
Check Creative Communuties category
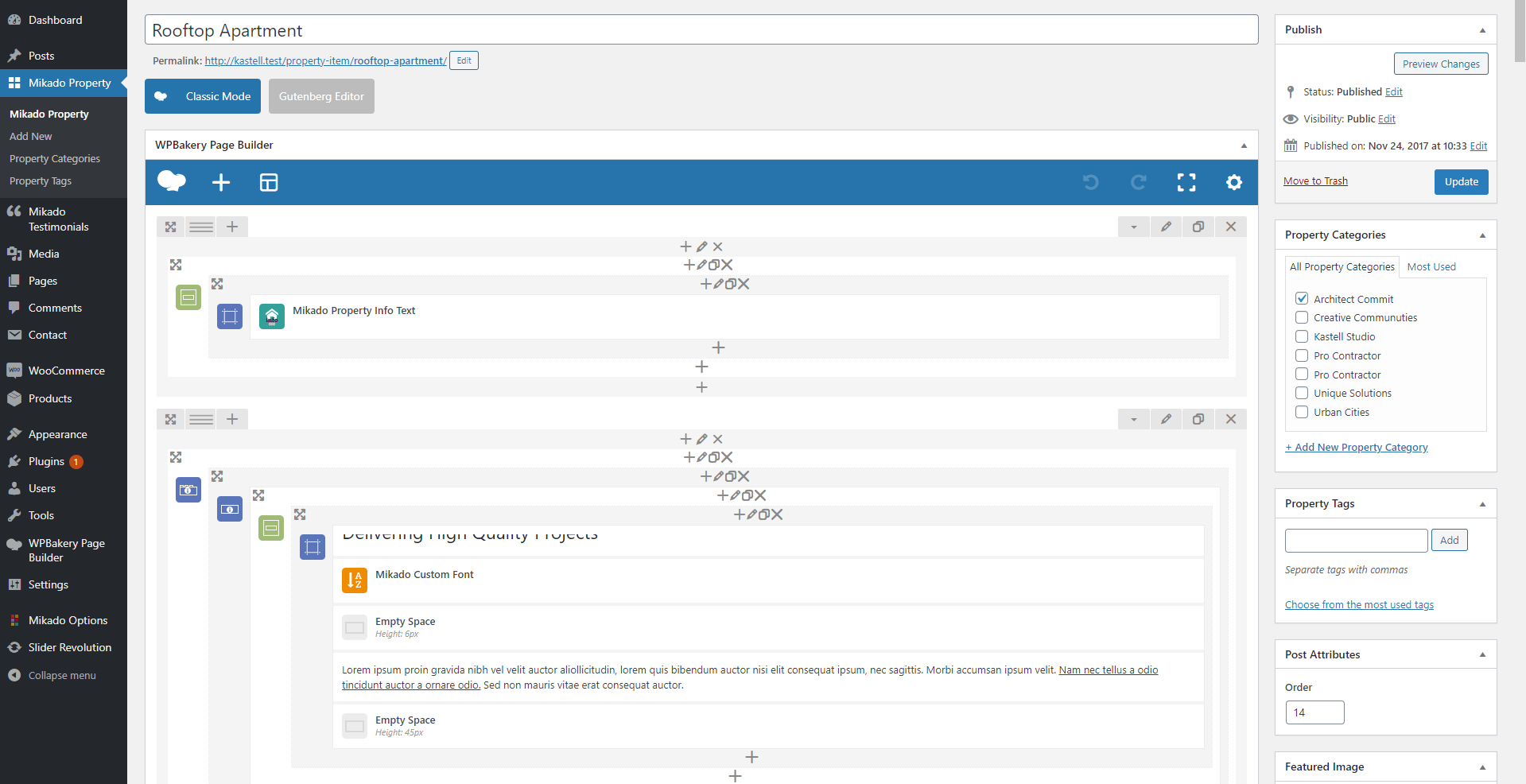point(1302,317)
